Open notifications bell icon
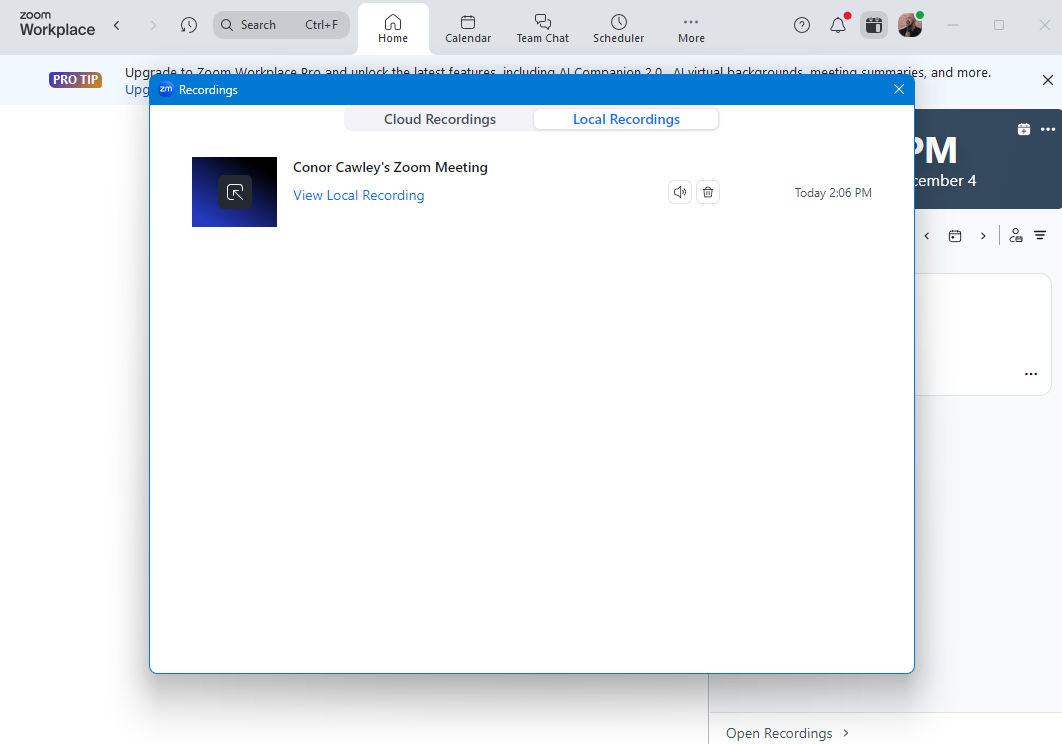The height and width of the screenshot is (744, 1062). (x=838, y=25)
